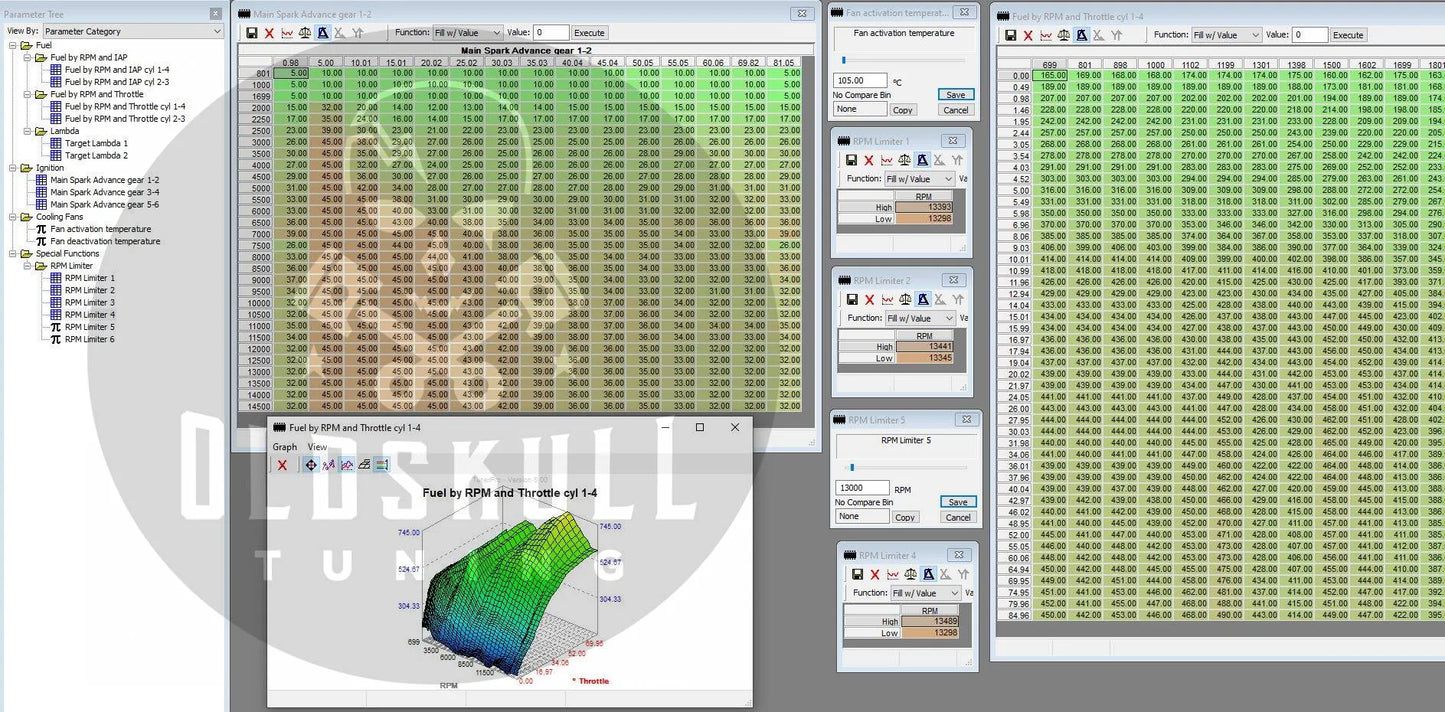
Task: Click balance scale compare icon in RPM Limiter 1
Action: [905, 160]
